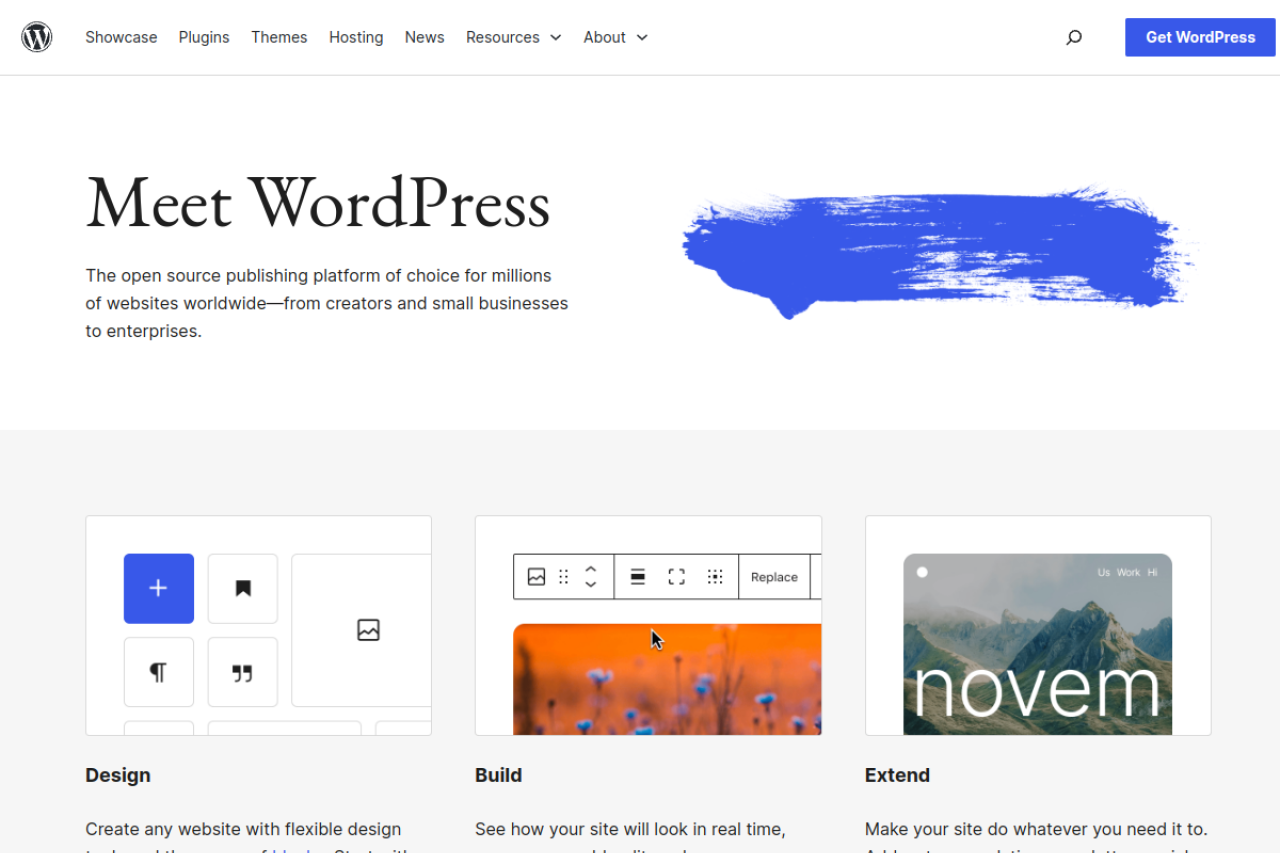
Task: Open the News menu item
Action: (424, 37)
